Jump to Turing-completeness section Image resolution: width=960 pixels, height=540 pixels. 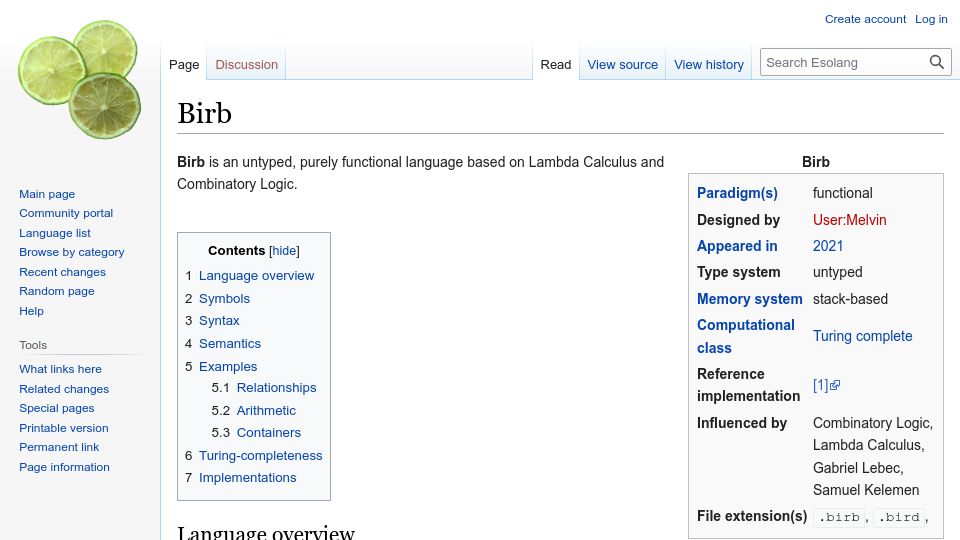(x=260, y=456)
